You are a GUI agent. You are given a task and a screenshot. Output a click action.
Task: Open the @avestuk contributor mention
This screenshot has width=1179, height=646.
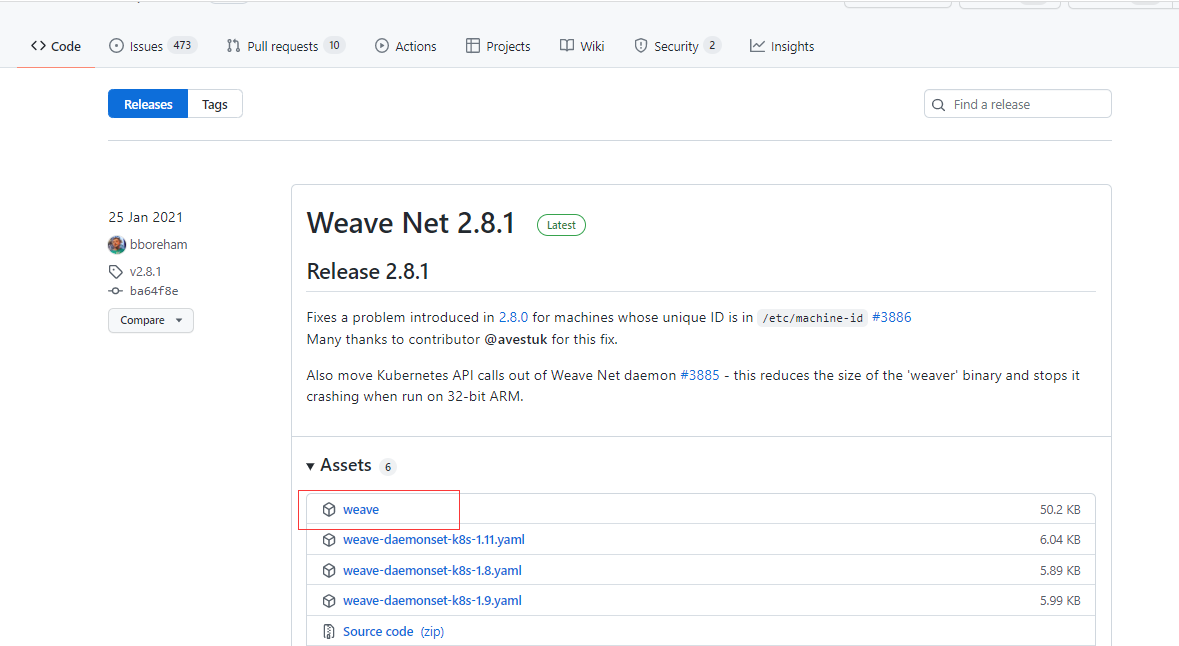pos(516,339)
